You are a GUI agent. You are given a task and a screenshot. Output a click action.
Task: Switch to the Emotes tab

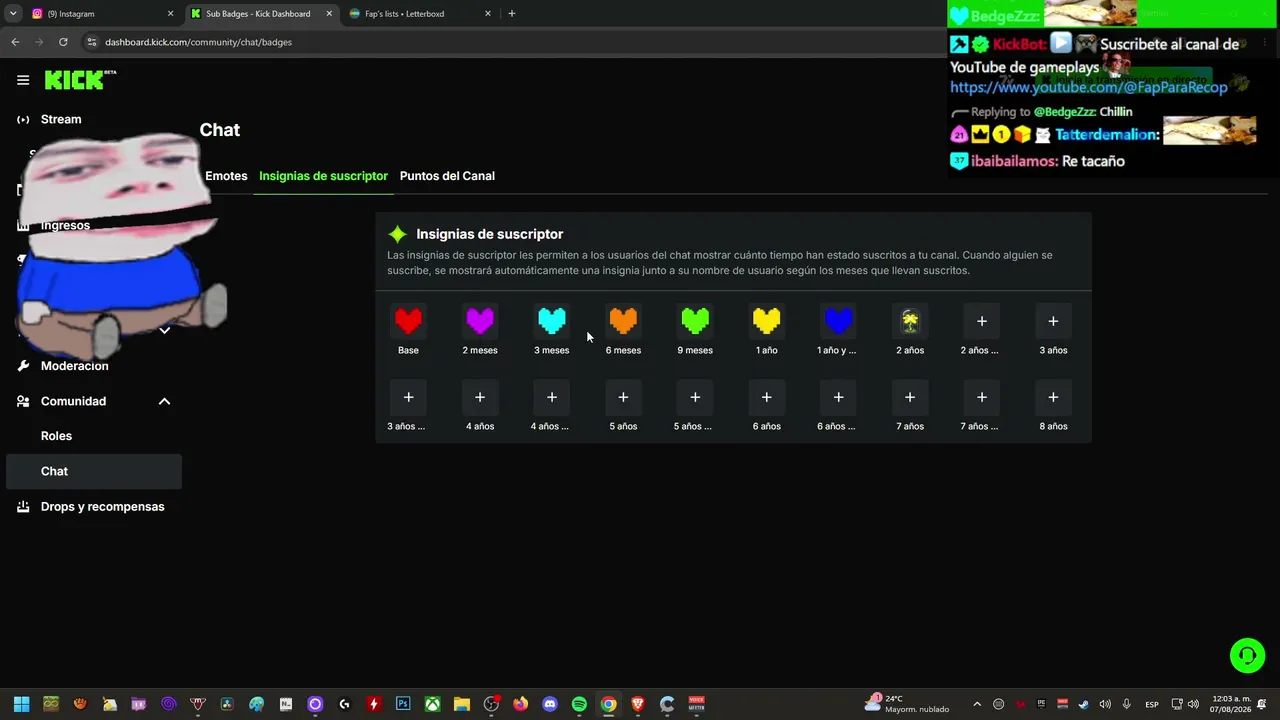[x=226, y=176]
